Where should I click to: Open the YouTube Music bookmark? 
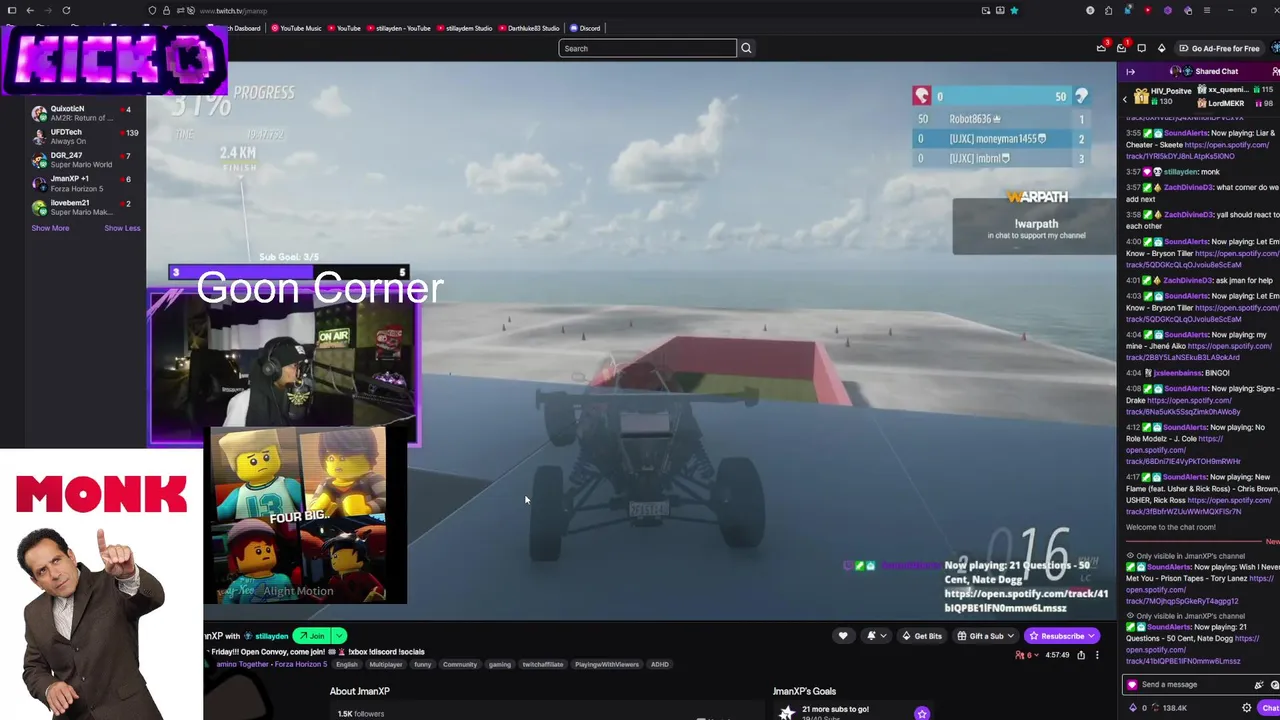(x=297, y=28)
